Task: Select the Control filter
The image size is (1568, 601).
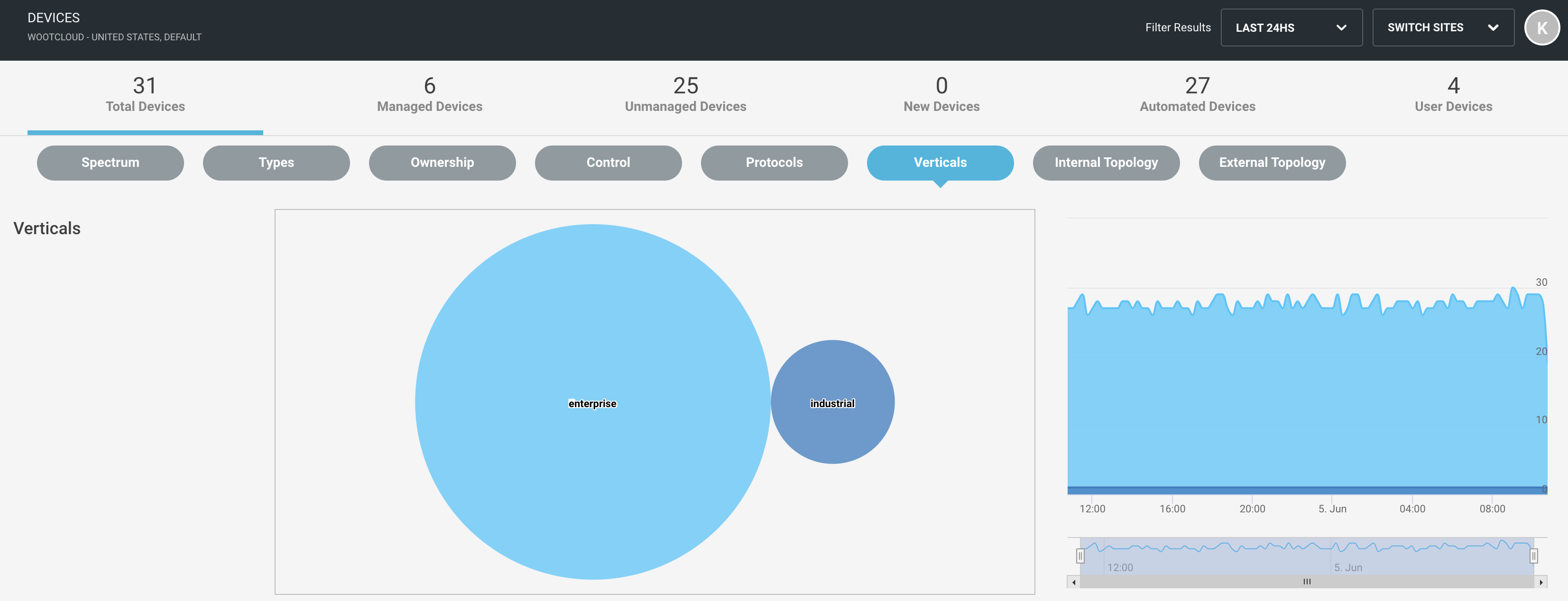Action: [608, 163]
